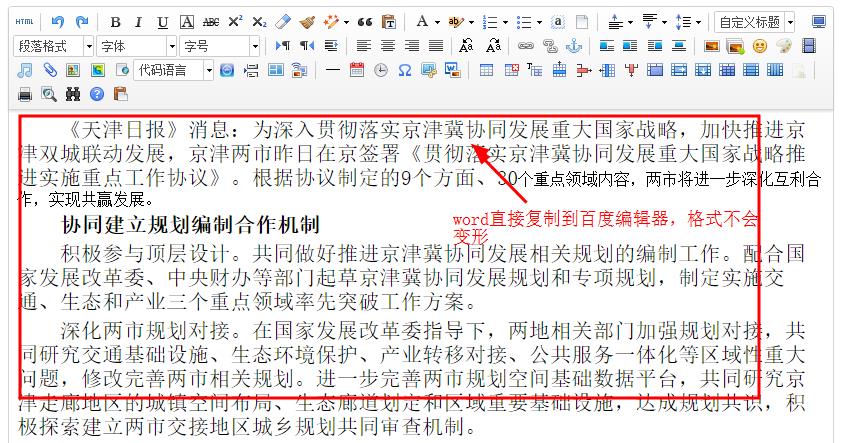Expand the 字体 font family dropdown

tap(137, 46)
